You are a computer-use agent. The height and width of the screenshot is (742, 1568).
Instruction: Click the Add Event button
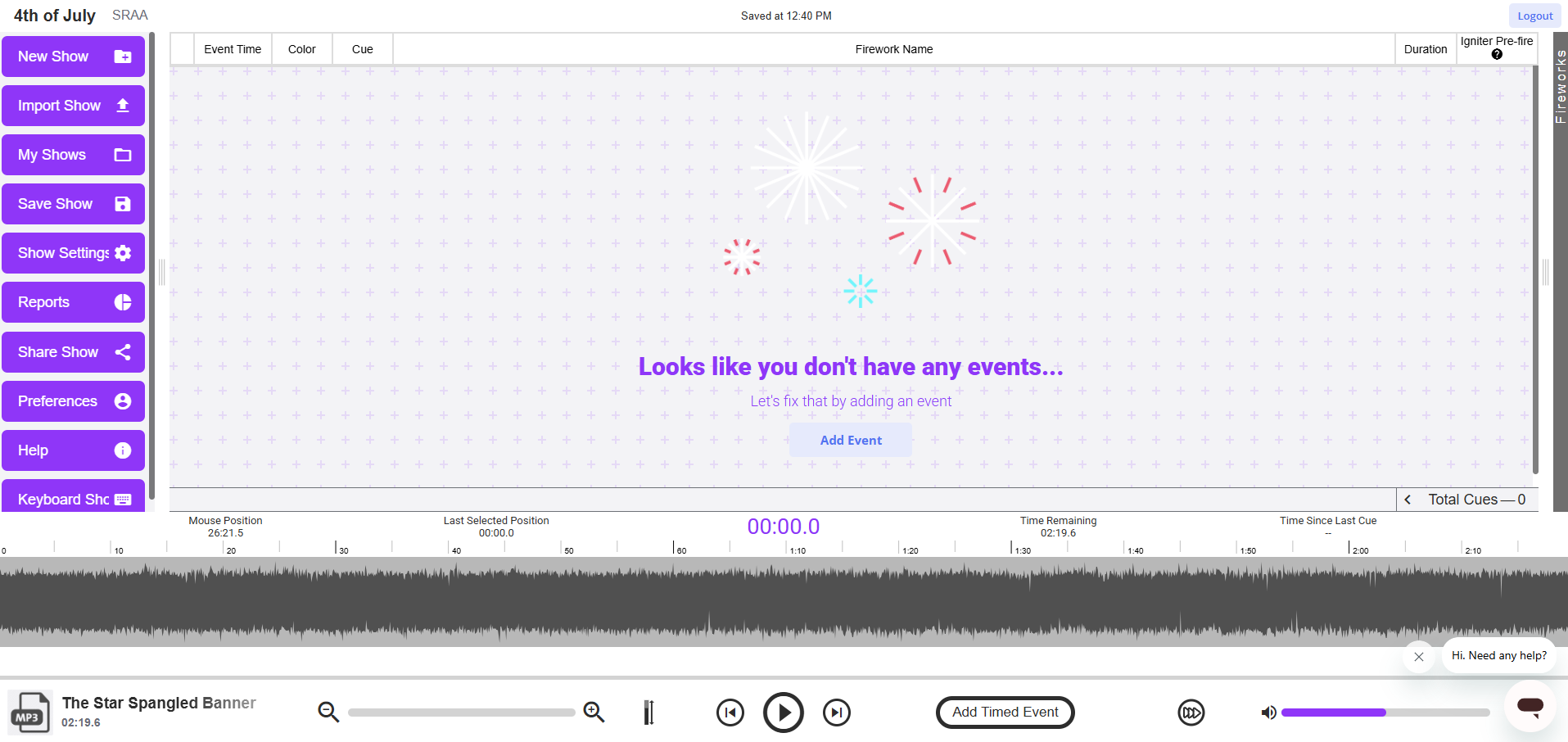[x=850, y=440]
